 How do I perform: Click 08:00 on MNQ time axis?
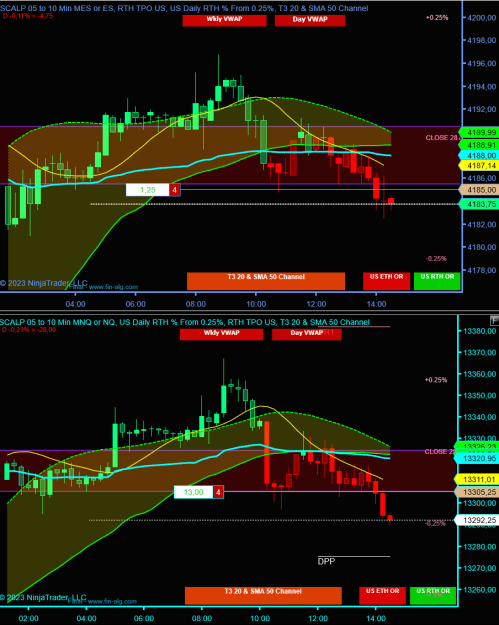[202, 619]
